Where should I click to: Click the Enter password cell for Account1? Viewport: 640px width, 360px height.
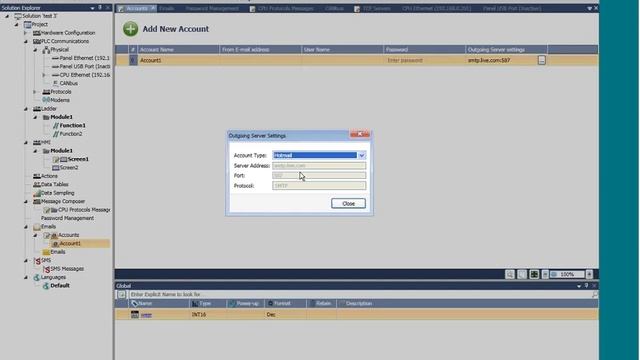pos(424,60)
